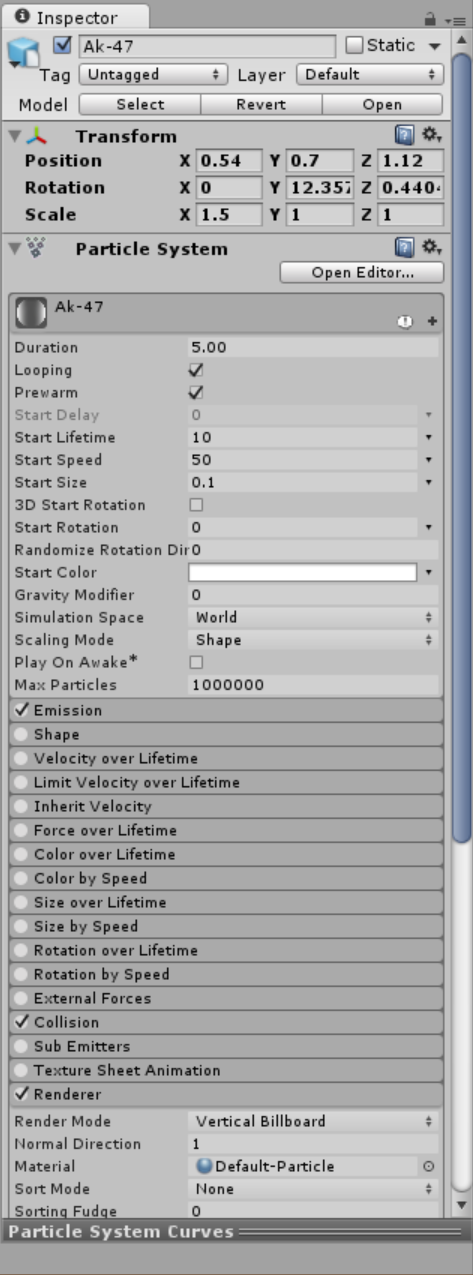The width and height of the screenshot is (473, 1275).
Task: Select the Inspector tab
Action: point(76,17)
